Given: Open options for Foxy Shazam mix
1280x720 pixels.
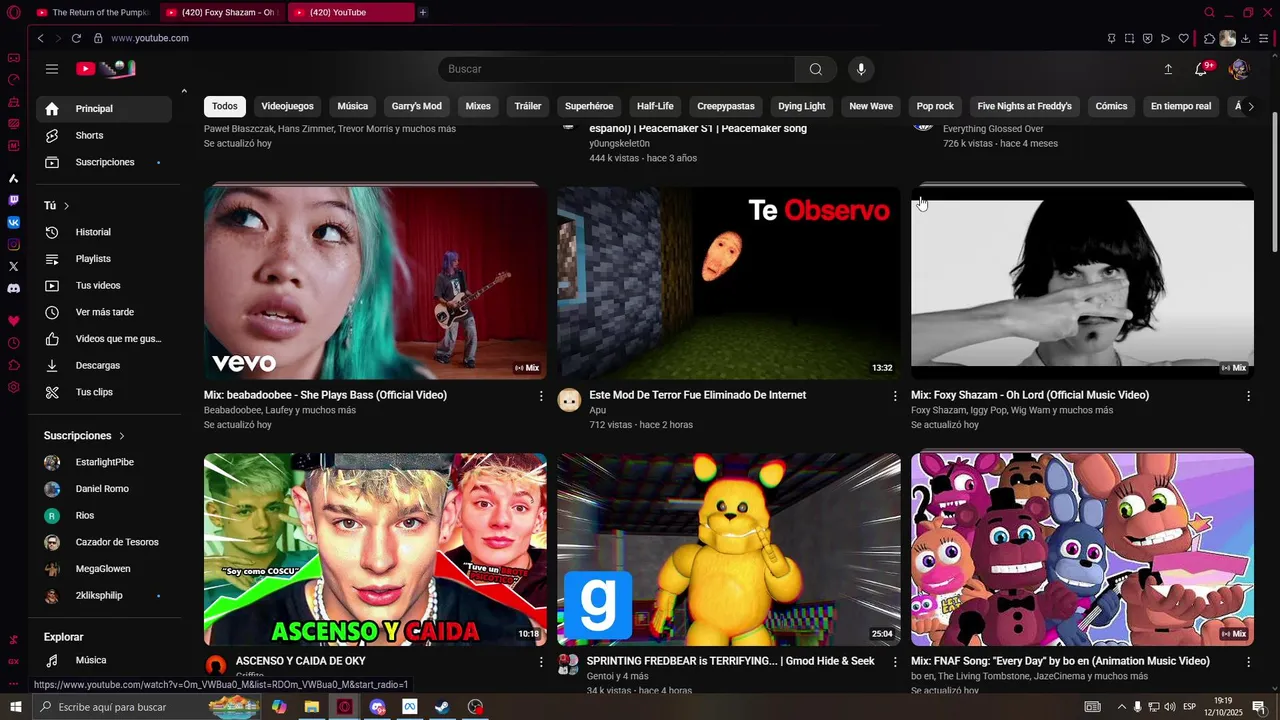Looking at the screenshot, I should pyautogui.click(x=1248, y=396).
